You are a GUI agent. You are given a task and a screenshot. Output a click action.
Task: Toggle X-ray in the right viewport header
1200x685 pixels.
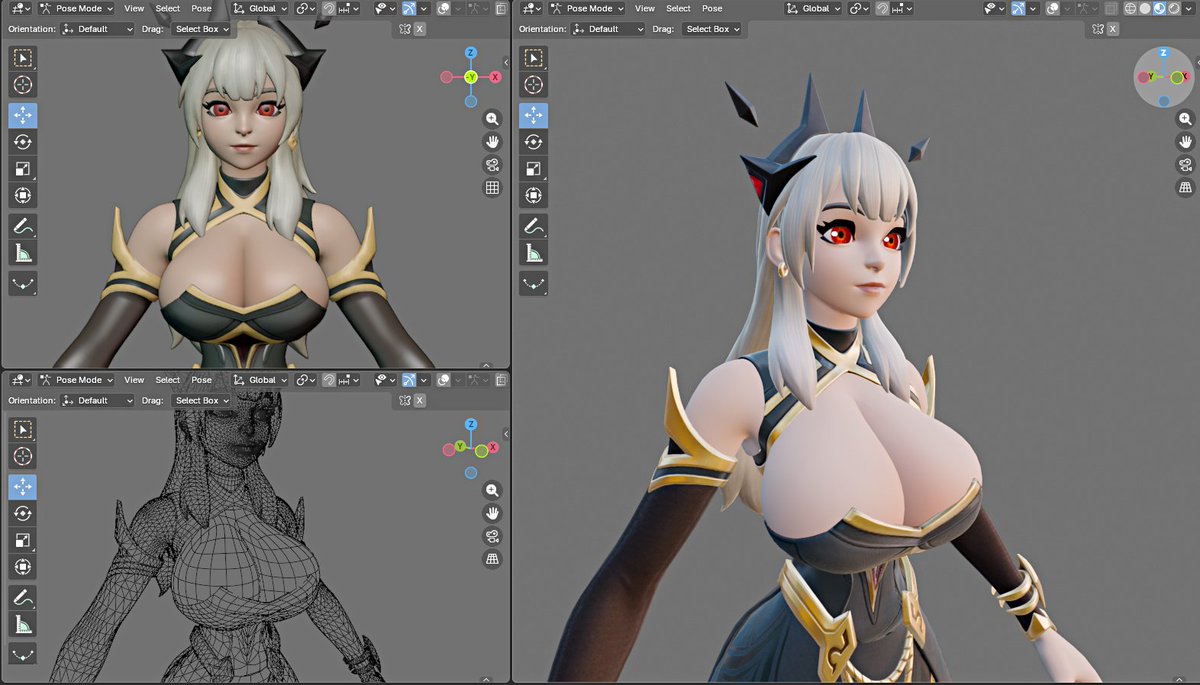click(1110, 8)
